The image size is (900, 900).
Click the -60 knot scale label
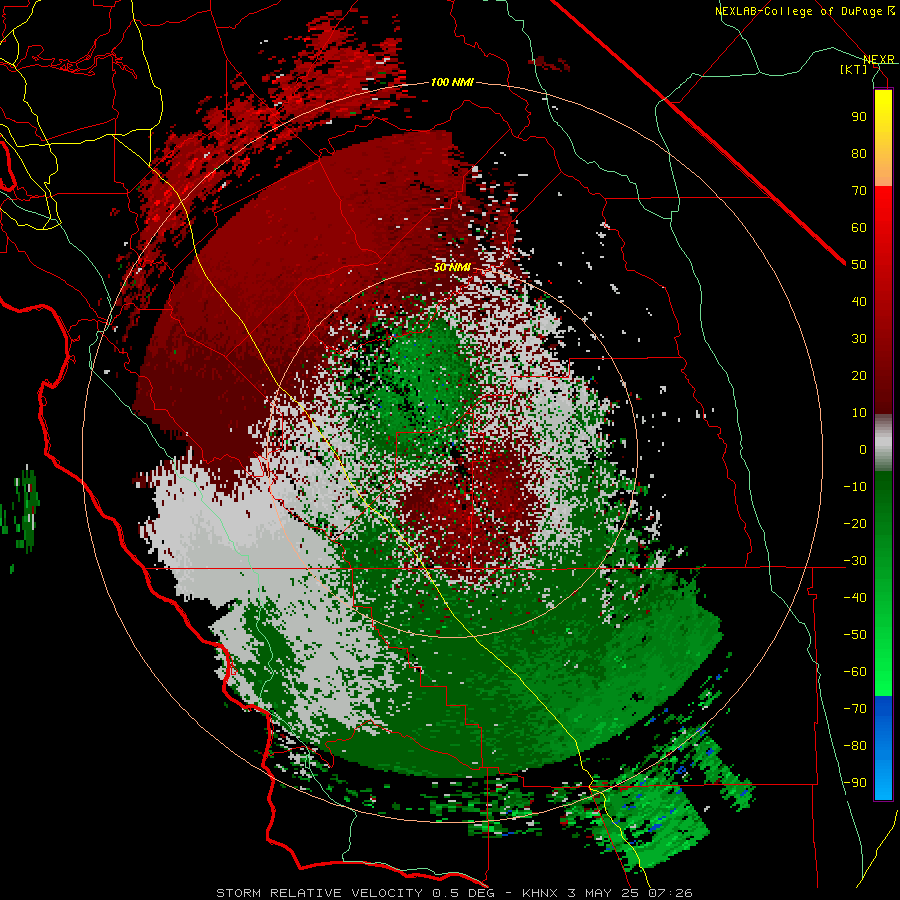[855, 672]
